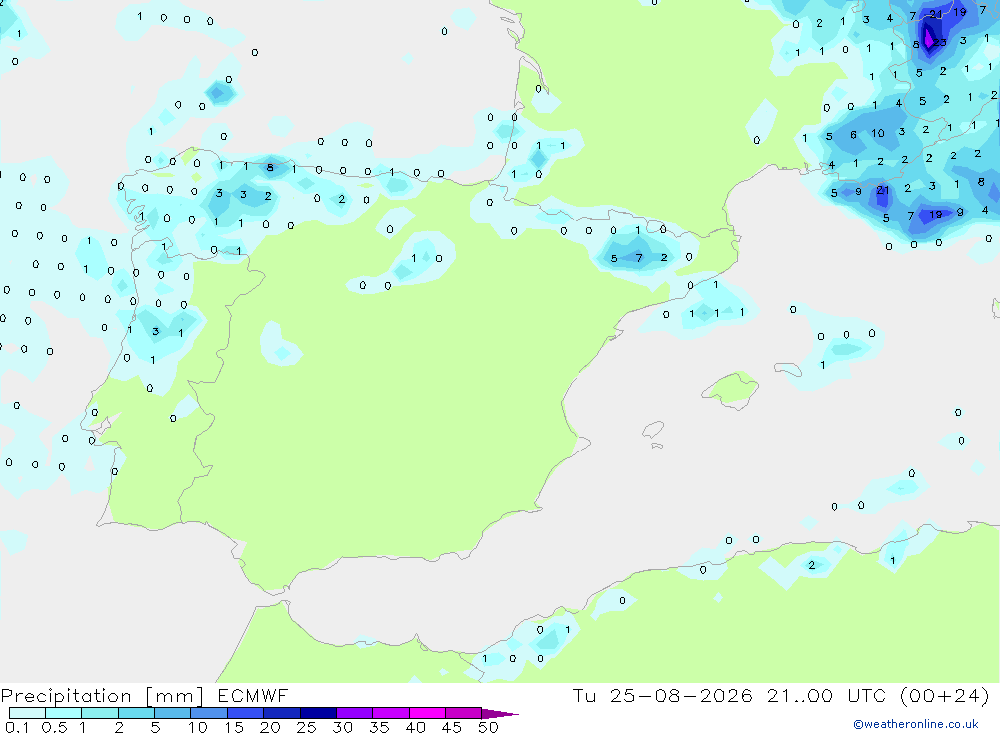This screenshot has width=1000, height=733.
Task: Click the purple arrow tip beyond 50 mm
Action: [501, 713]
